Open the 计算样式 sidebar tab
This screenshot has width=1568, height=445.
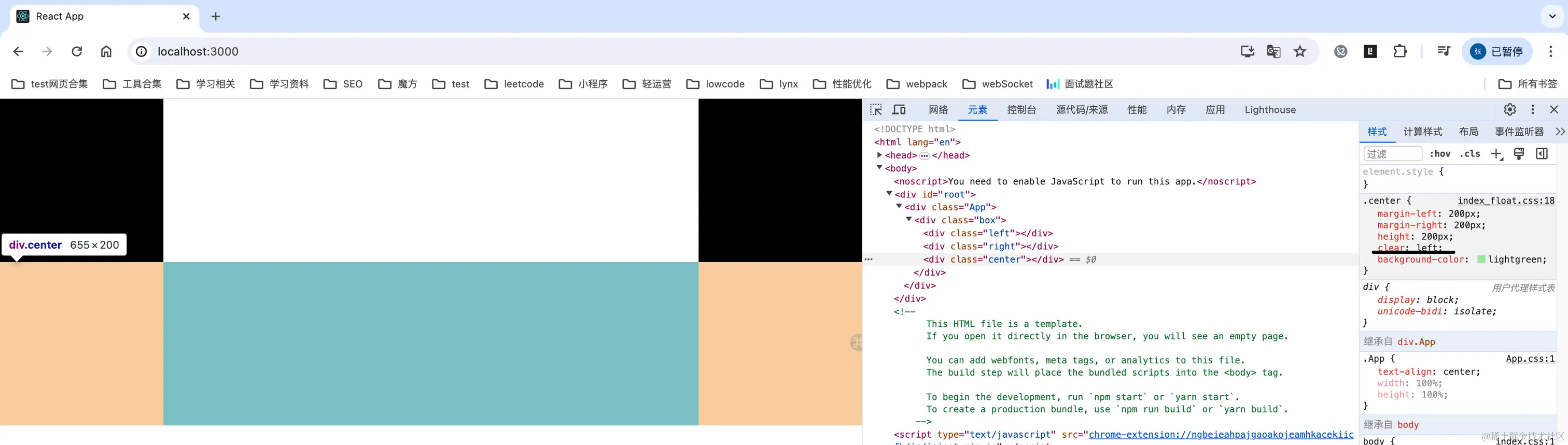pos(1422,132)
